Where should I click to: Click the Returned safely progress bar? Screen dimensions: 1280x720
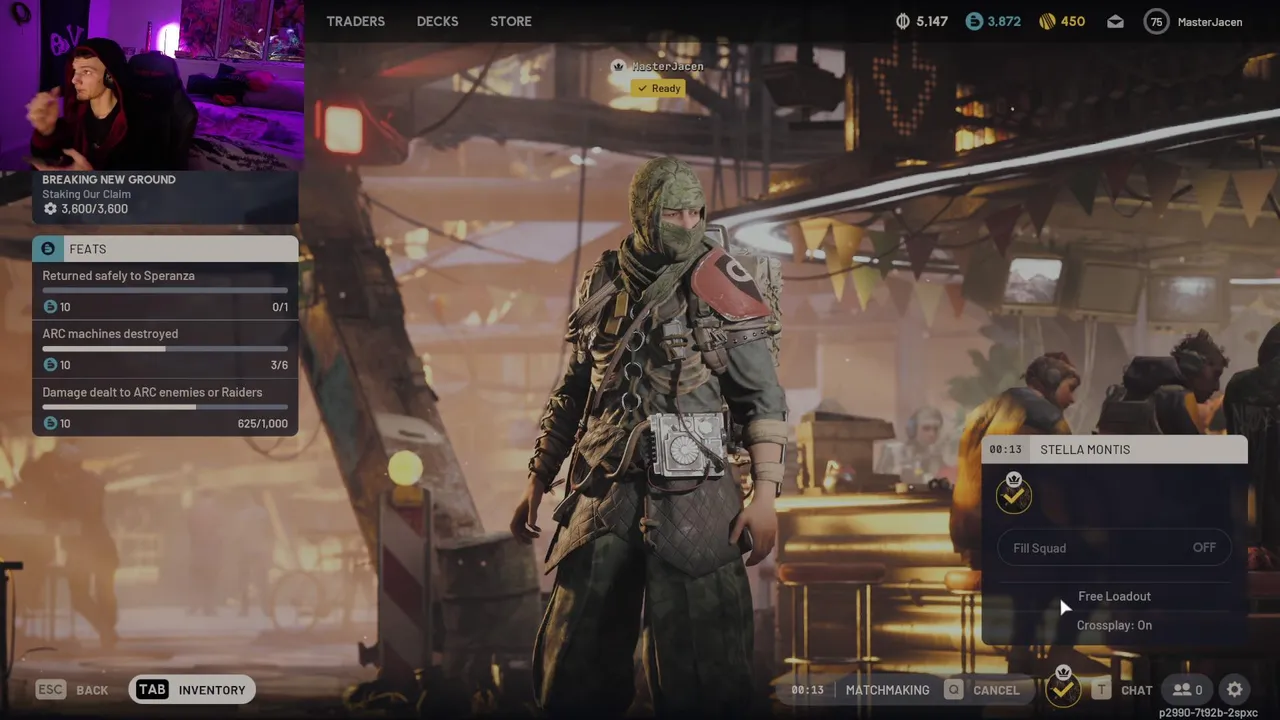coord(165,291)
